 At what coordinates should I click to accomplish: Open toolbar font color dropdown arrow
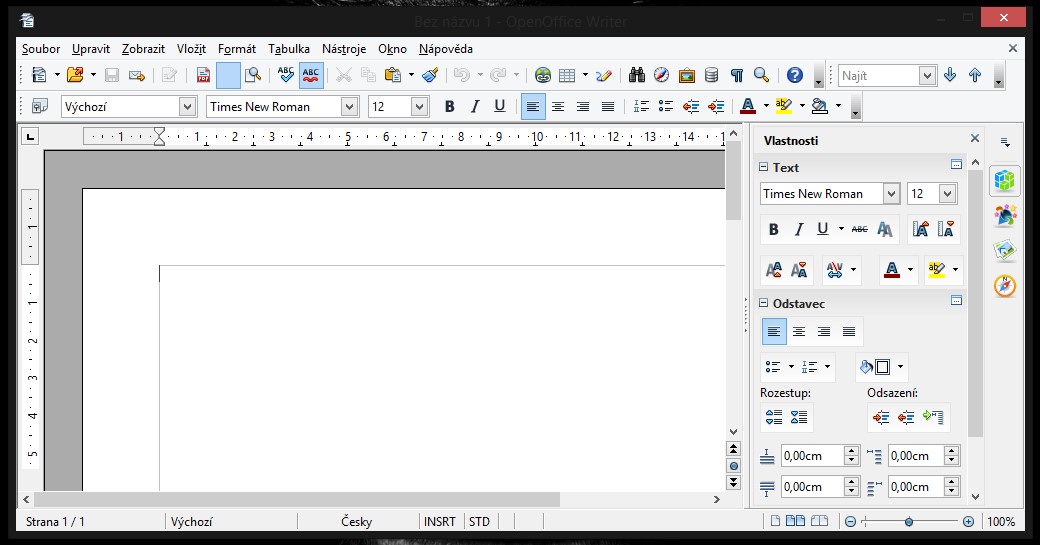[766, 106]
